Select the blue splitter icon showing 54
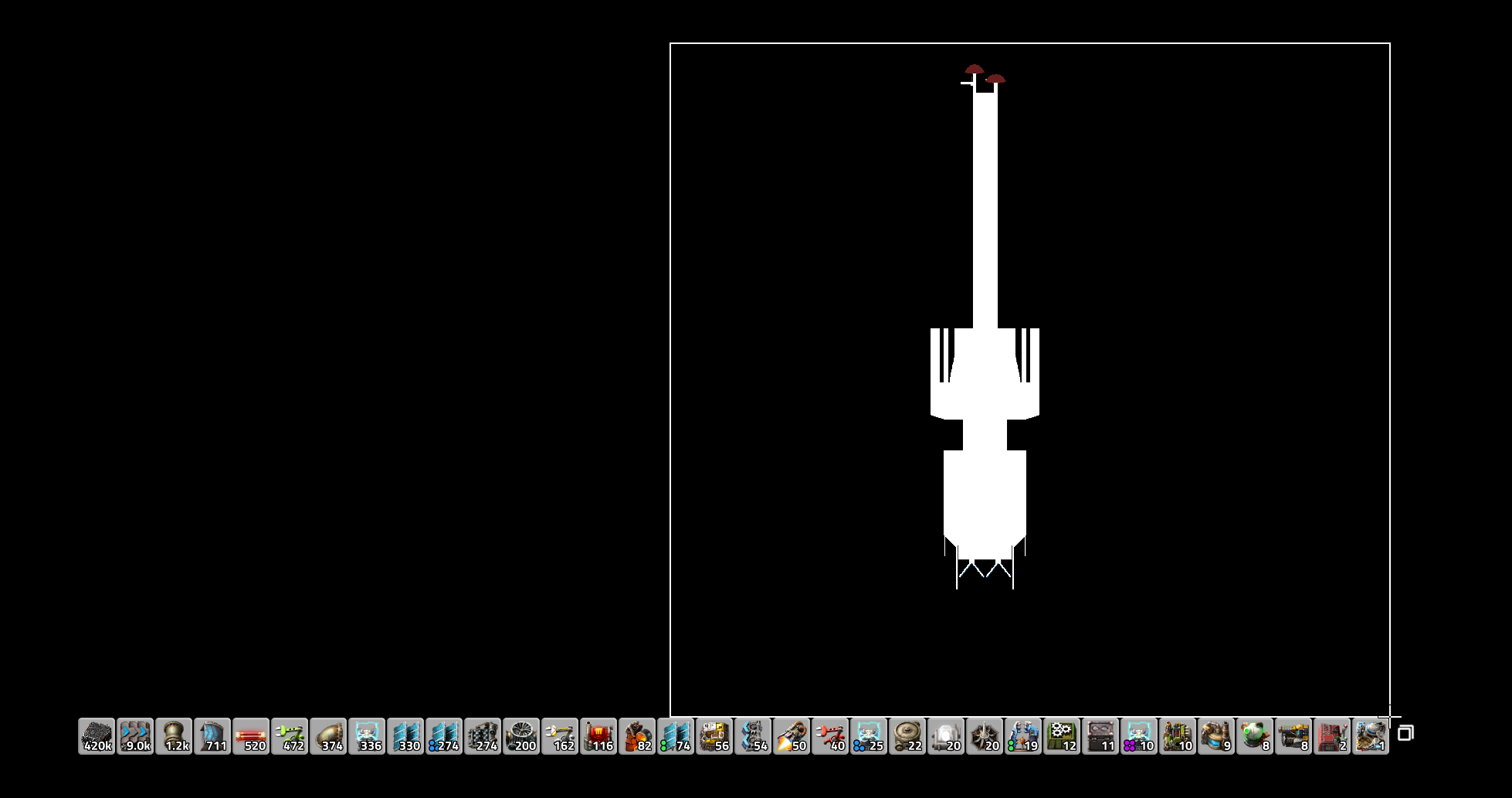 click(x=753, y=736)
